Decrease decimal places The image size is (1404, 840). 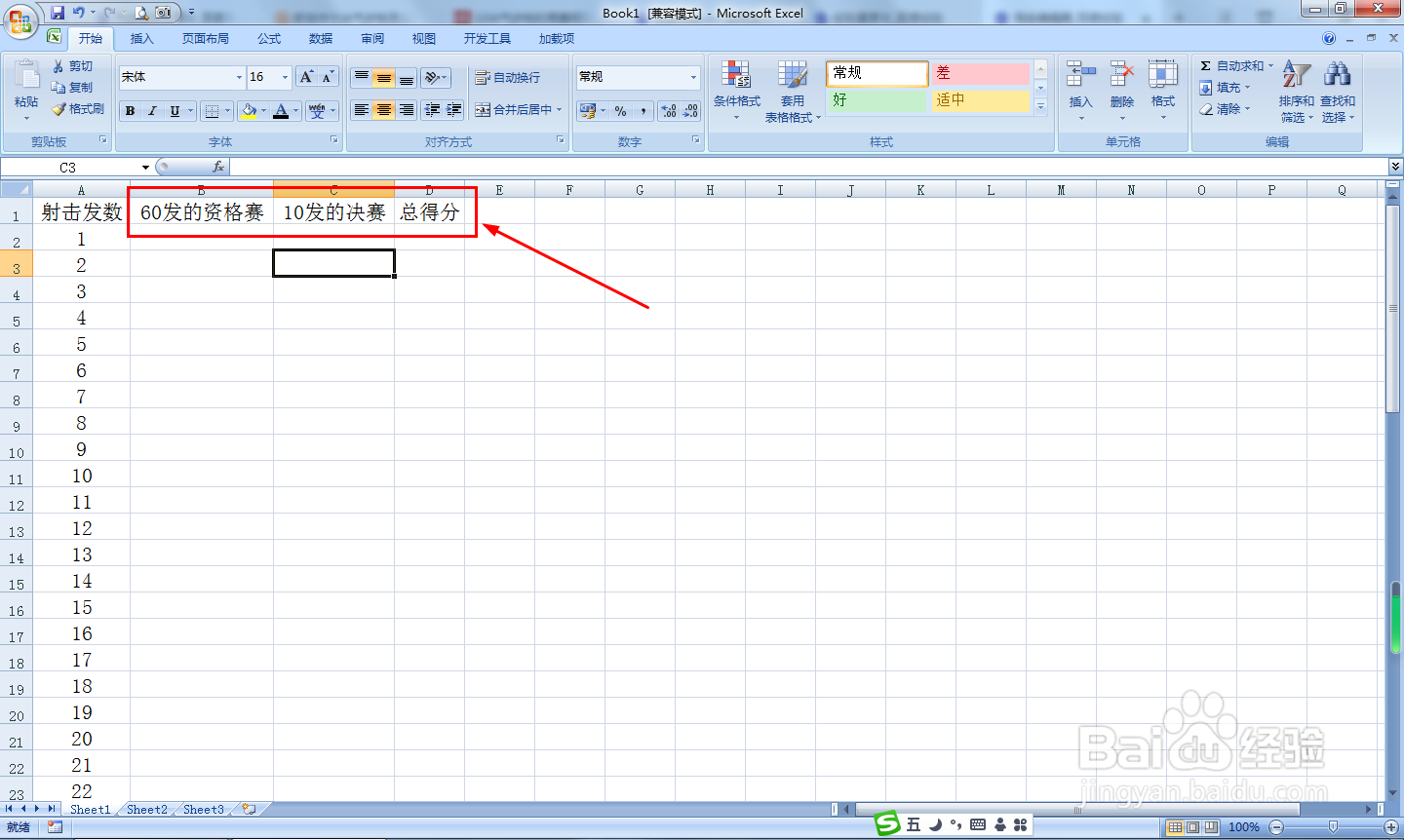tap(690, 111)
